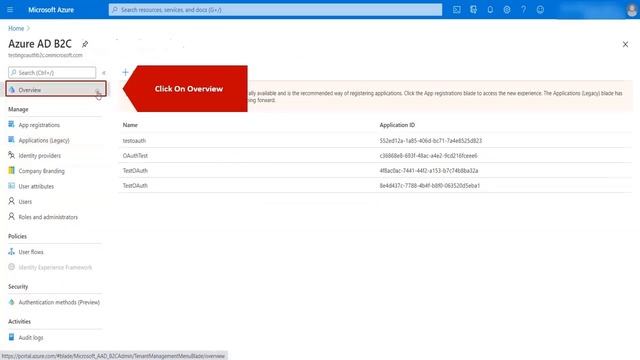Open Directory and subscription filter icon
Image resolution: width=640 pixels, height=360 pixels.
click(x=473, y=9)
